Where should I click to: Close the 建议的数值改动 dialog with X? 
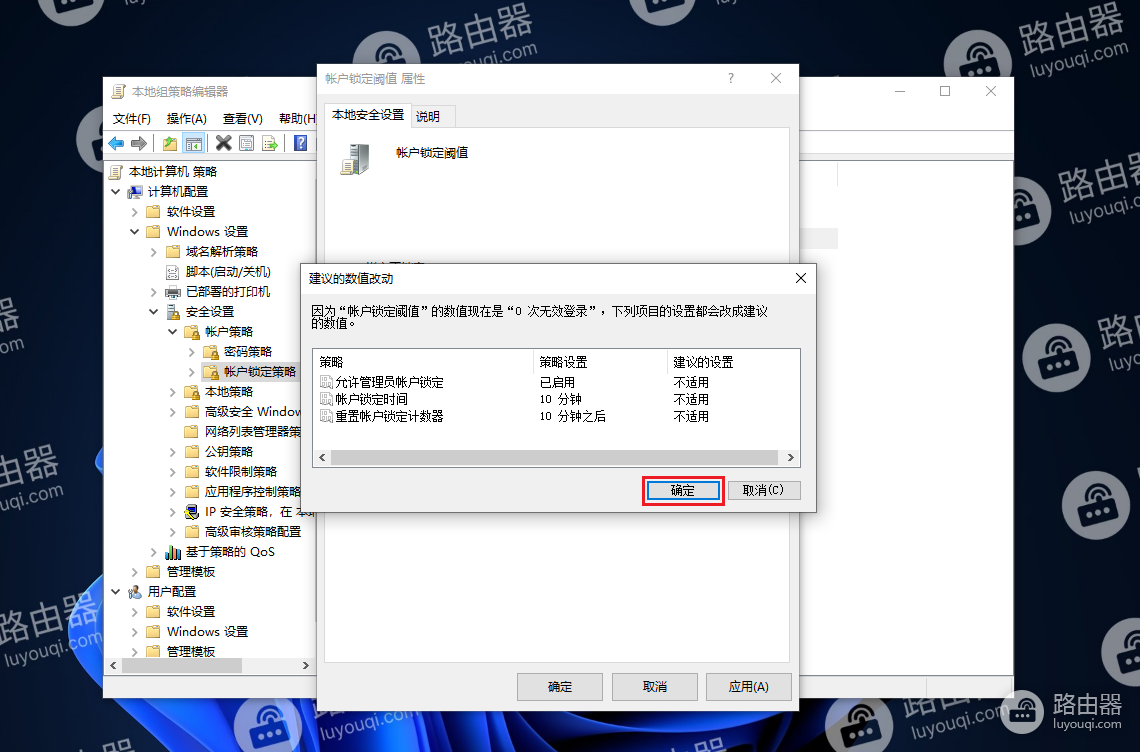tap(800, 279)
